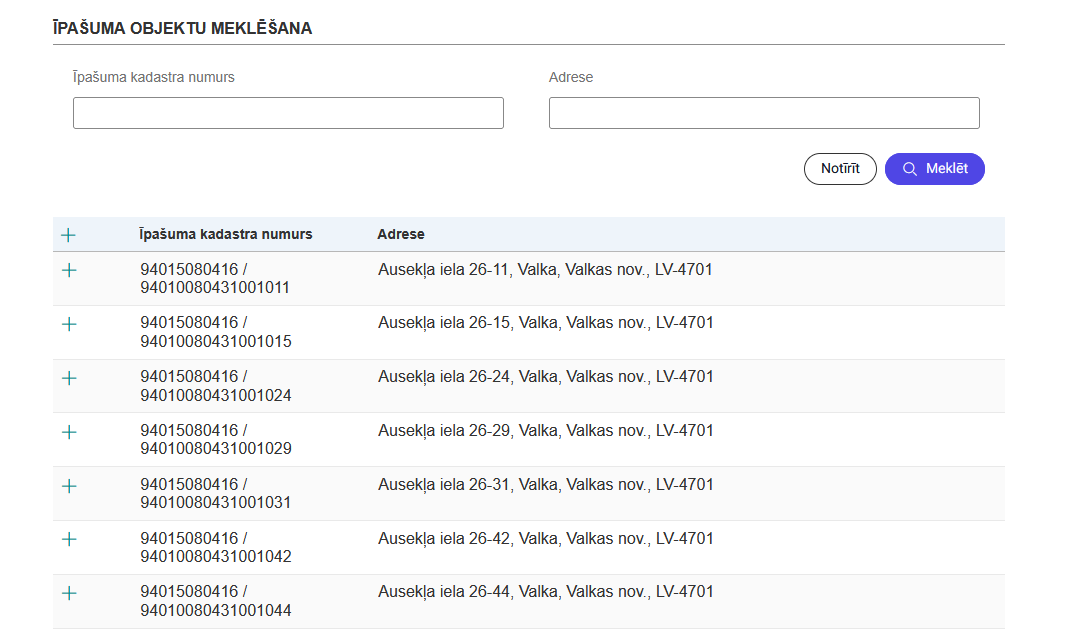Image resolution: width=1065 pixels, height=635 pixels.
Task: Click address Ausekļa iela 26-15, Valka
Action: pyautogui.click(x=545, y=323)
